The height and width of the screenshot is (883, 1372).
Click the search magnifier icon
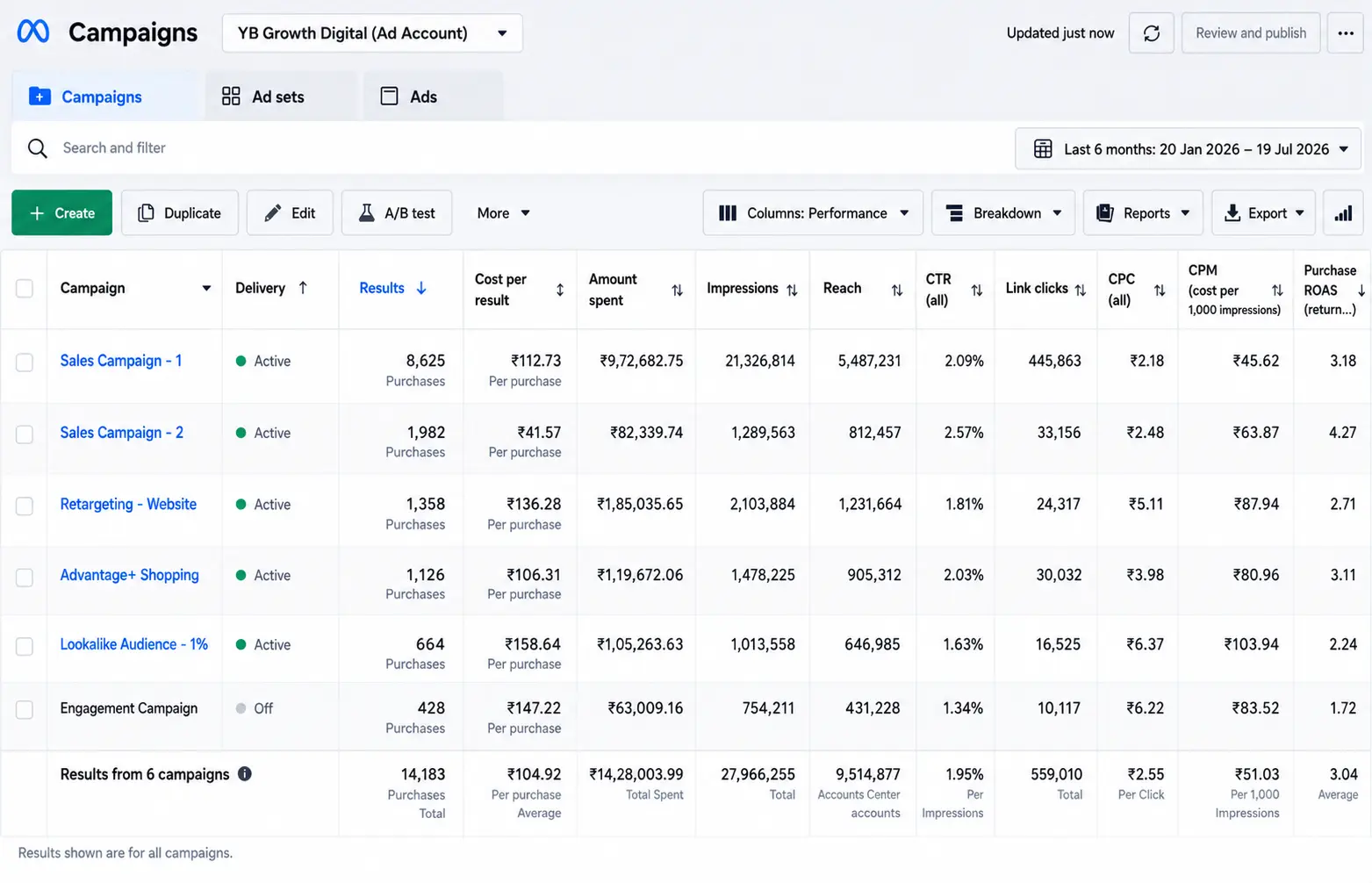[37, 148]
